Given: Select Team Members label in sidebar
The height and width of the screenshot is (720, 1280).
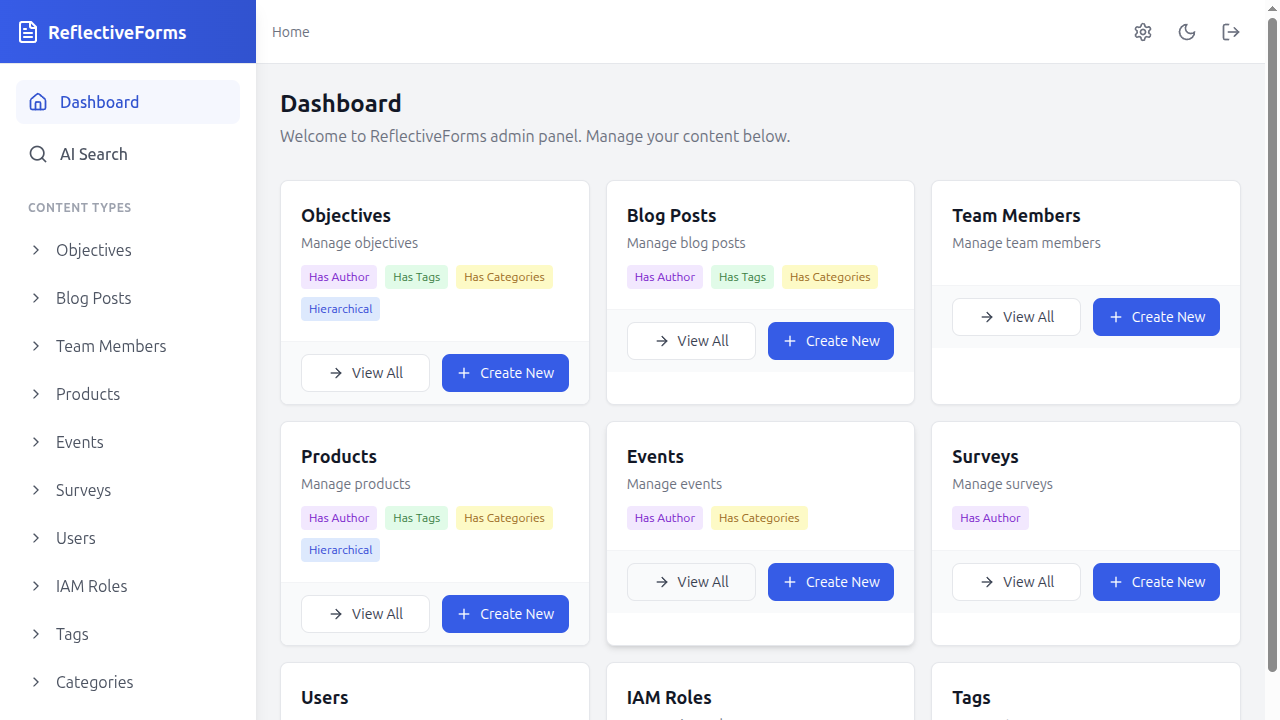Looking at the screenshot, I should click(x=111, y=346).
